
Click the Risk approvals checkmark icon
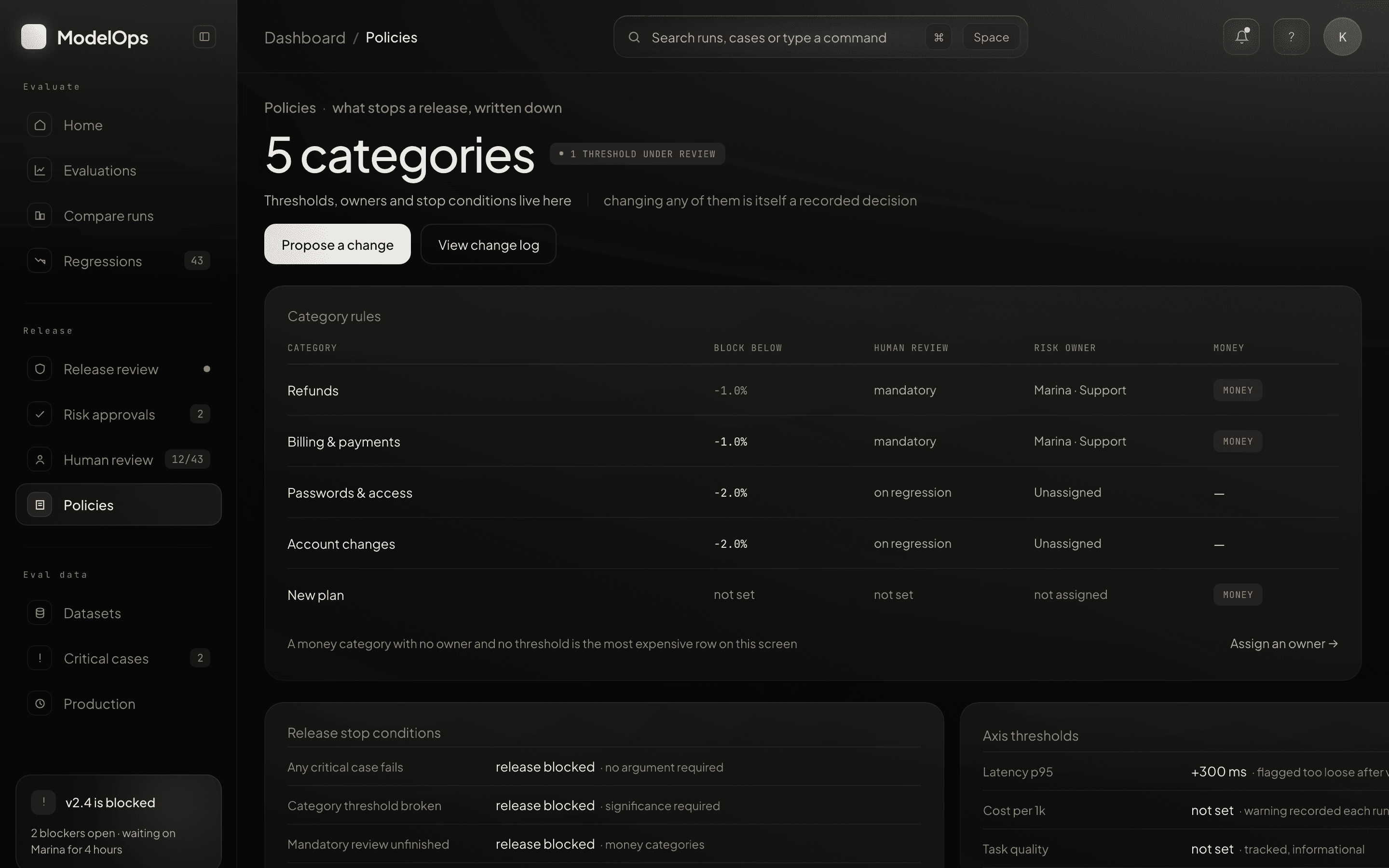point(40,415)
